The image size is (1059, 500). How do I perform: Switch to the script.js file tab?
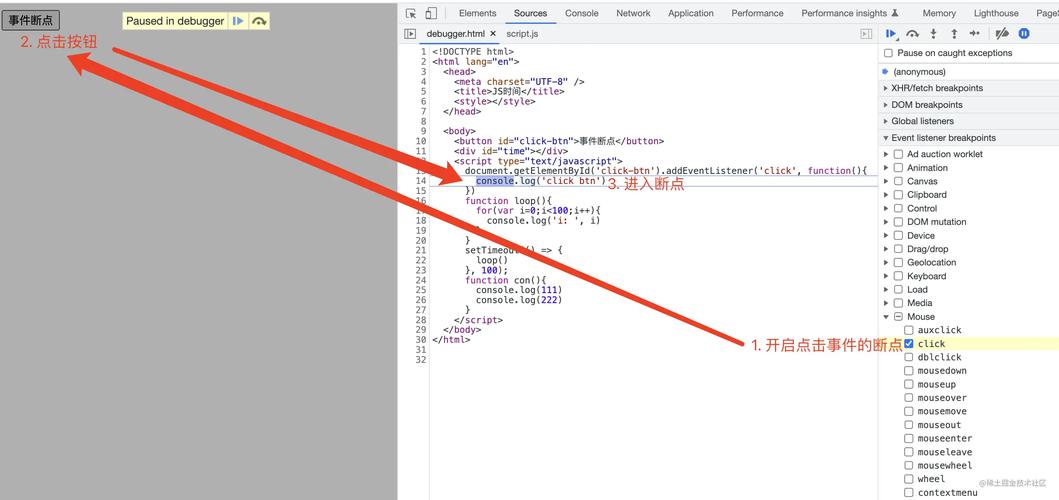522,33
